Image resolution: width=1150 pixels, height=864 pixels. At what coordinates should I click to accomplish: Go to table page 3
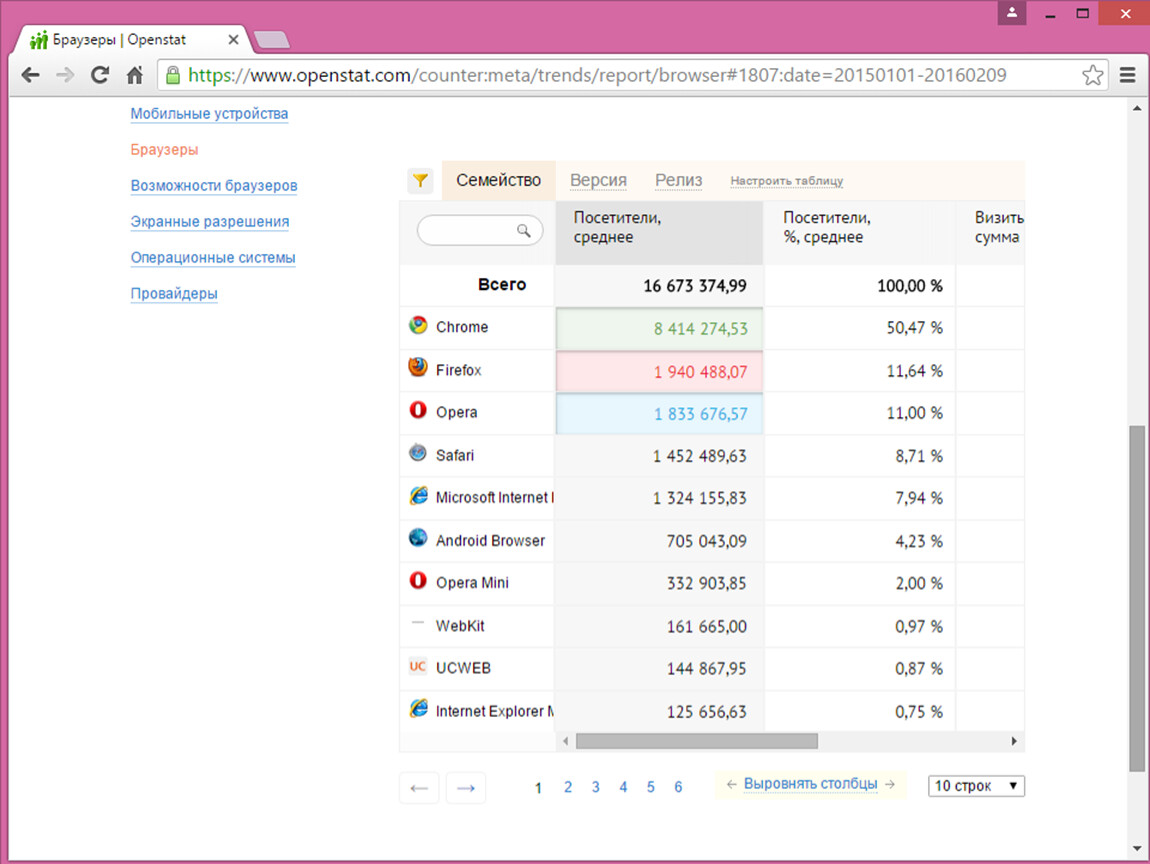[x=596, y=787]
